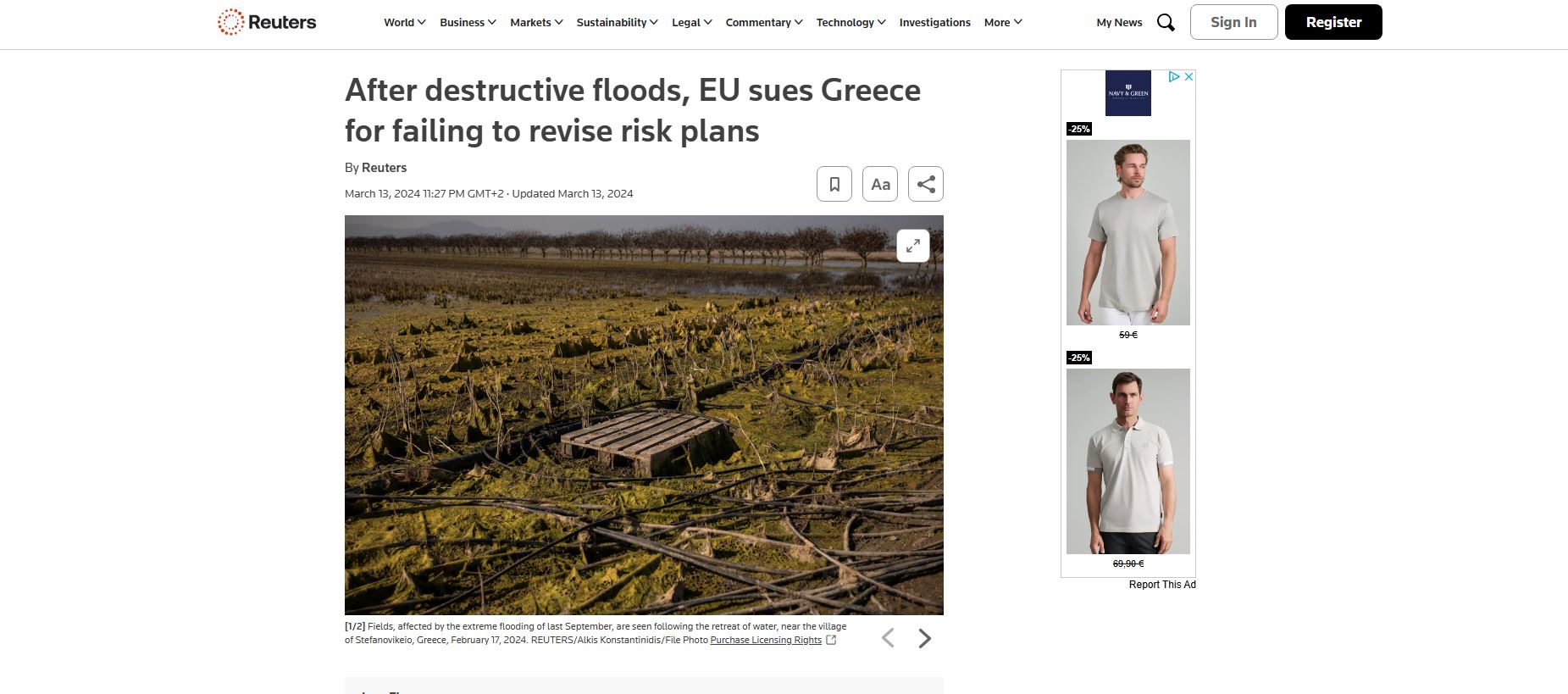The height and width of the screenshot is (694, 1568).
Task: Expand the photo to fullscreen
Action: point(913,246)
